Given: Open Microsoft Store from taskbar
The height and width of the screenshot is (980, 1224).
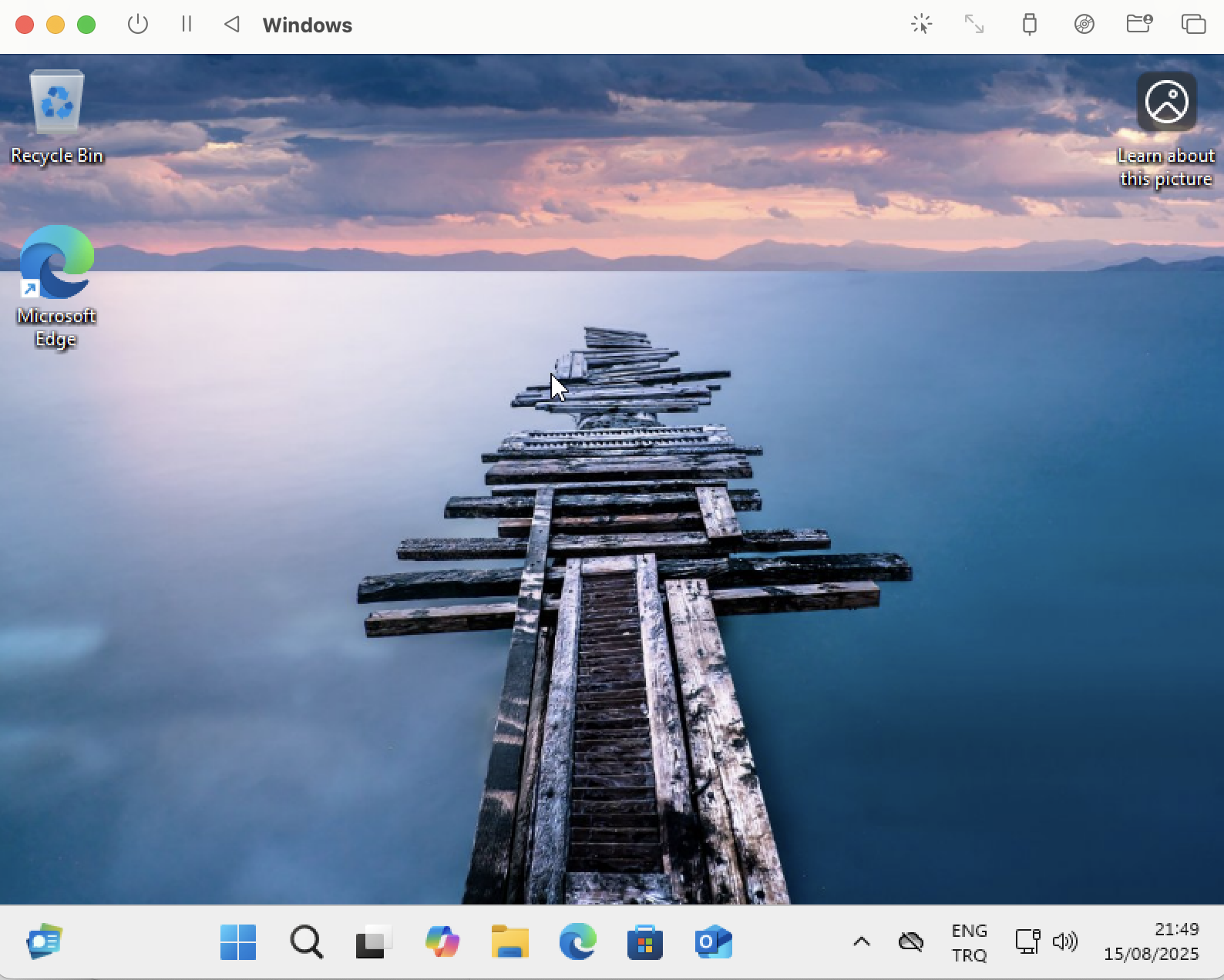Looking at the screenshot, I should pyautogui.click(x=645, y=941).
